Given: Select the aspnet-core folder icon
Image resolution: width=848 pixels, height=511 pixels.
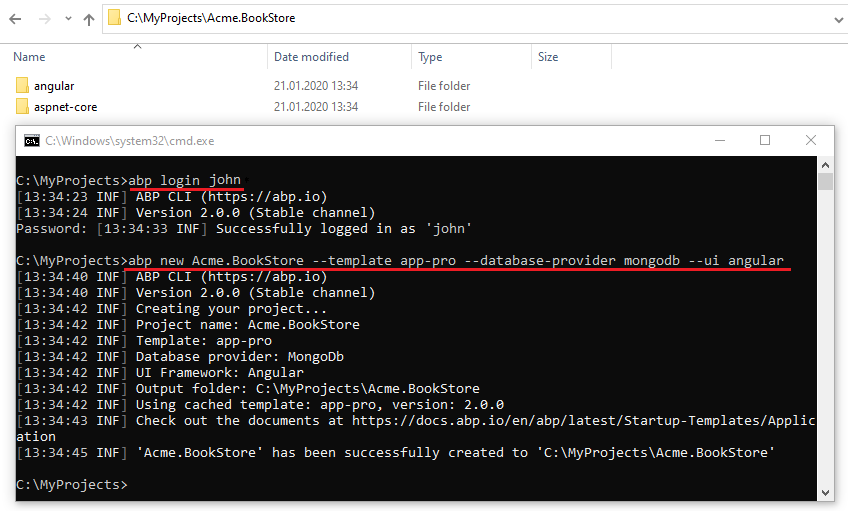Looking at the screenshot, I should 23,107.
